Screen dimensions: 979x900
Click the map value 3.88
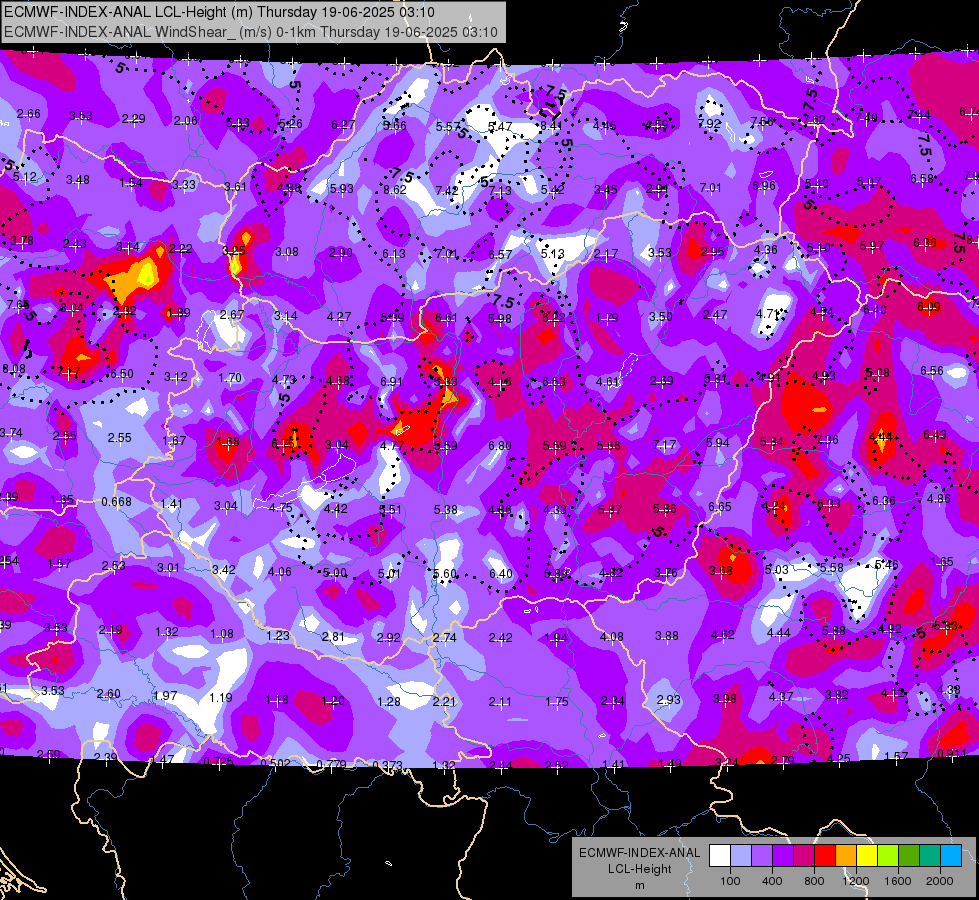point(667,635)
